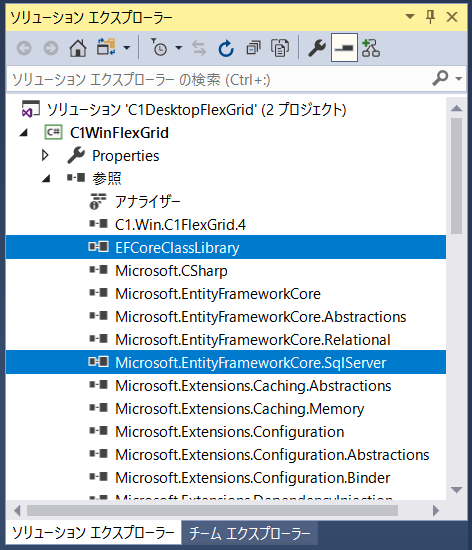The image size is (472, 550).
Task: Click the C# project icon of C1WinFlexGrid
Action: tap(53, 133)
